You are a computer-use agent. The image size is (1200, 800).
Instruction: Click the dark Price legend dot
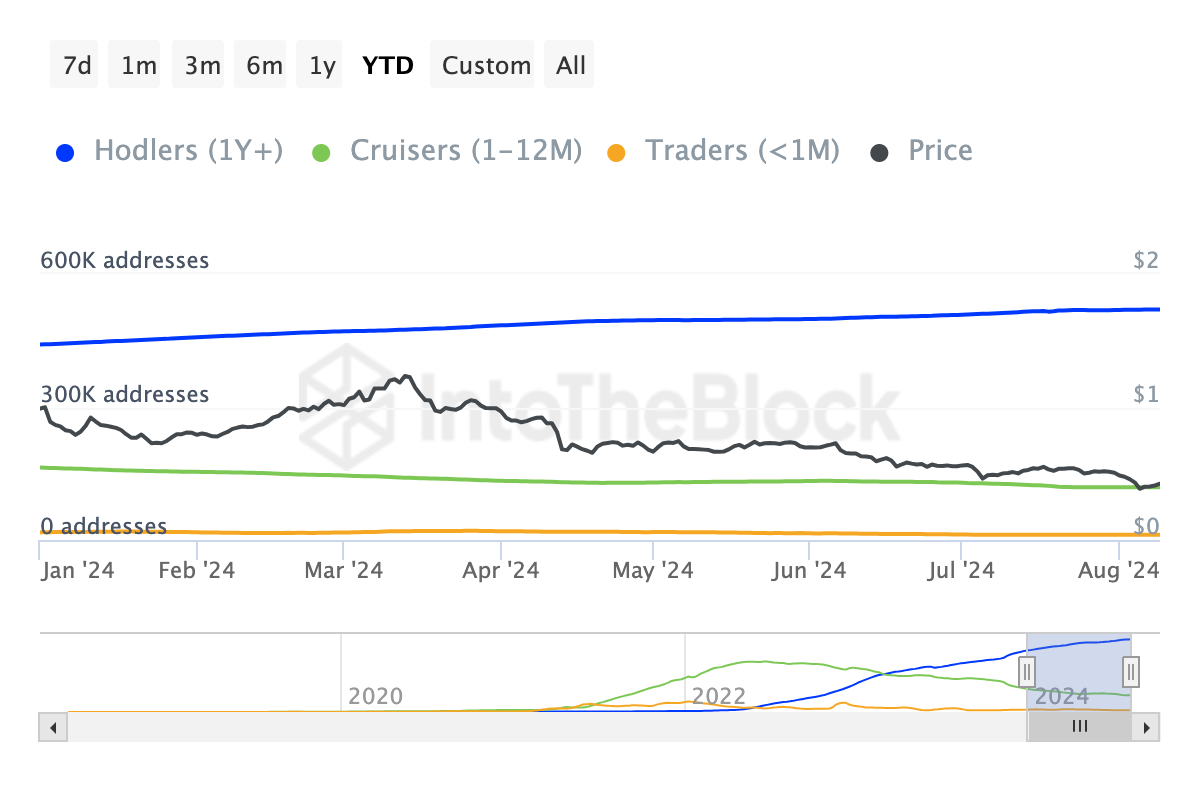880,153
